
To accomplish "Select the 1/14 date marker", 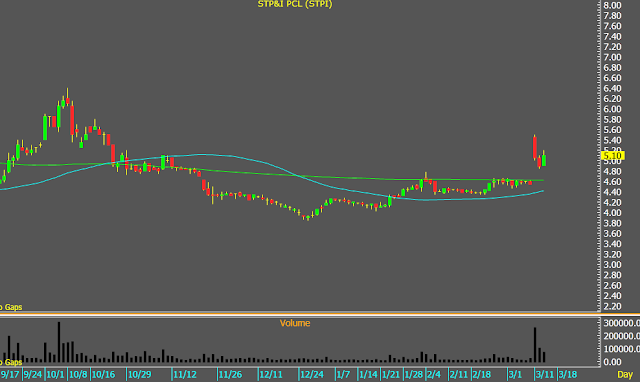I will click(368, 375).
